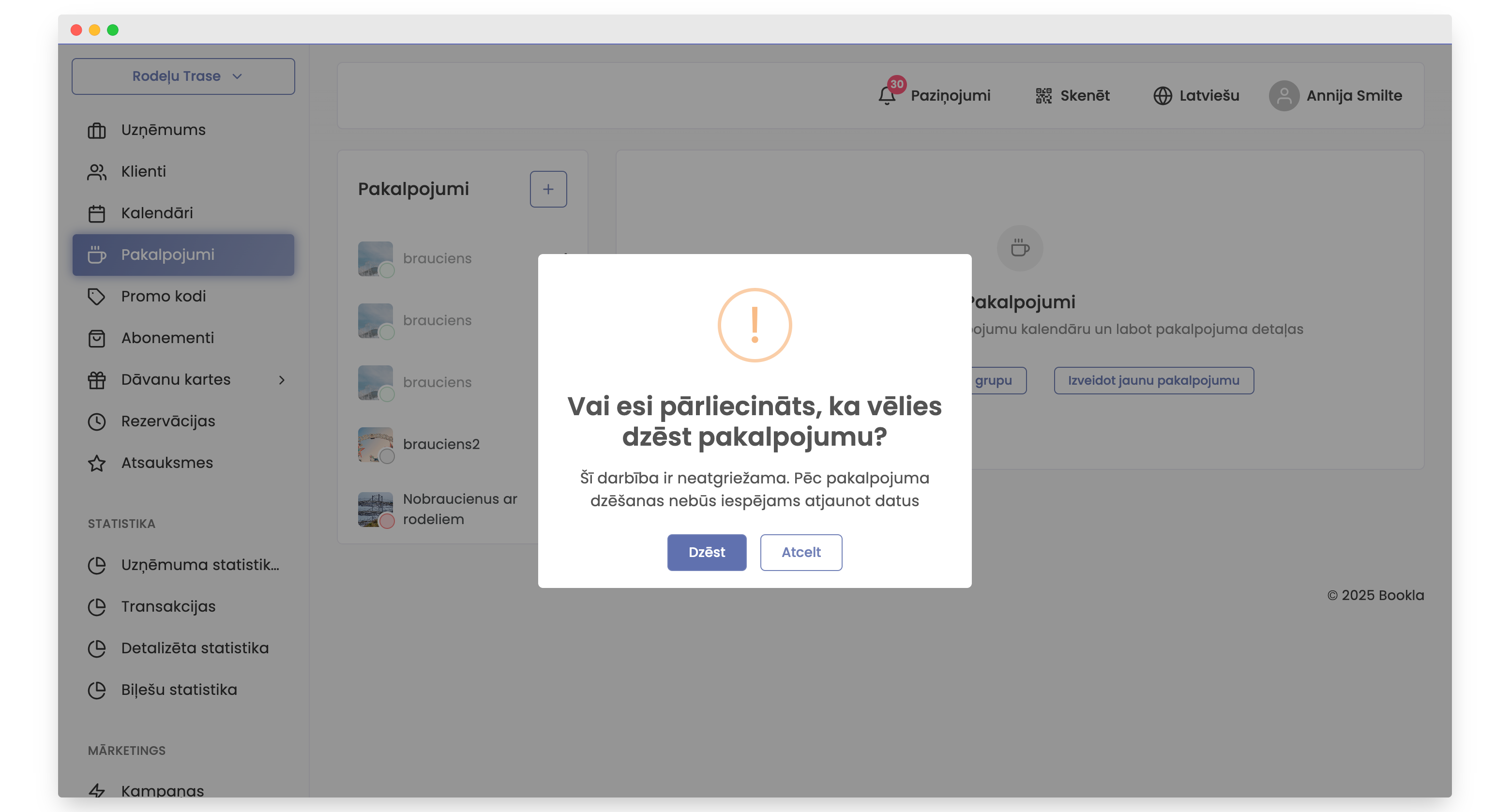The image size is (1510, 812).
Task: Click status dot on brauciens2 thumbnail
Action: pos(387,456)
